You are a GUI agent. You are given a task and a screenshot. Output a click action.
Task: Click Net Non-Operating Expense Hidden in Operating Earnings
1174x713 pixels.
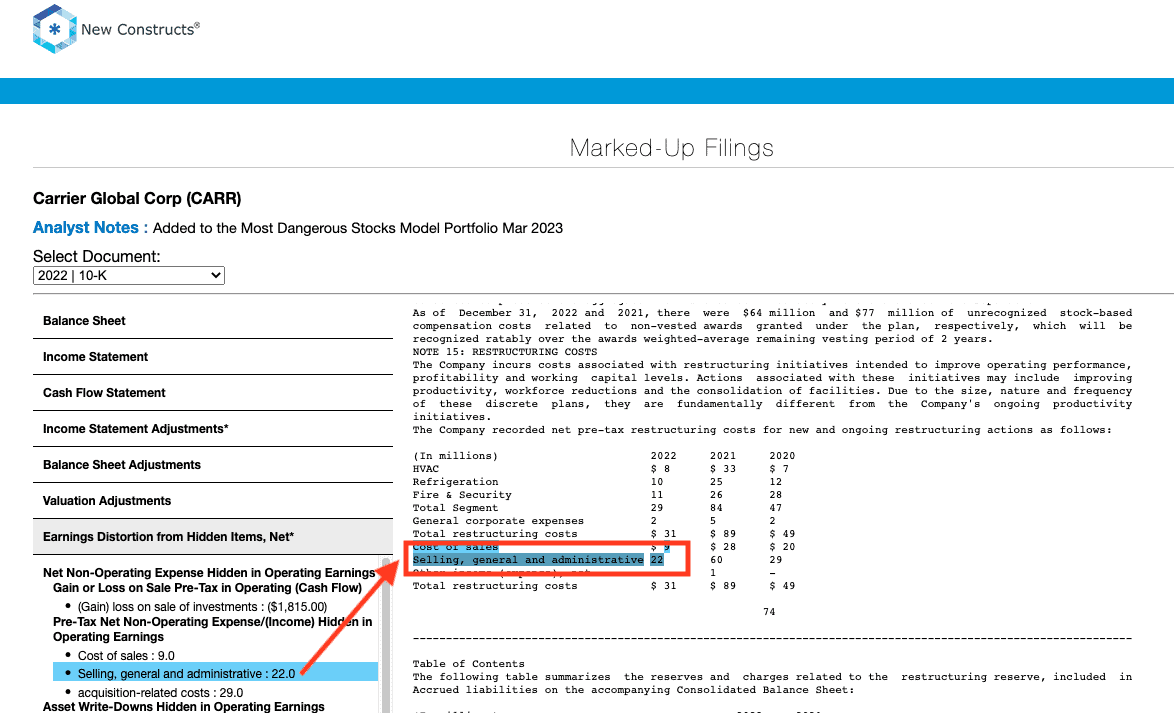pos(209,573)
